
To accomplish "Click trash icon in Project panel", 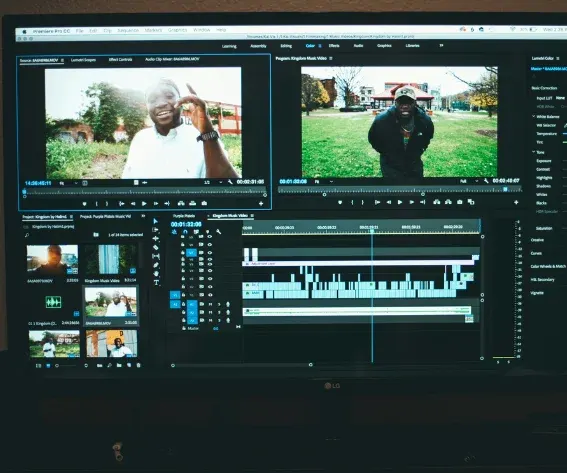I will 138,366.
